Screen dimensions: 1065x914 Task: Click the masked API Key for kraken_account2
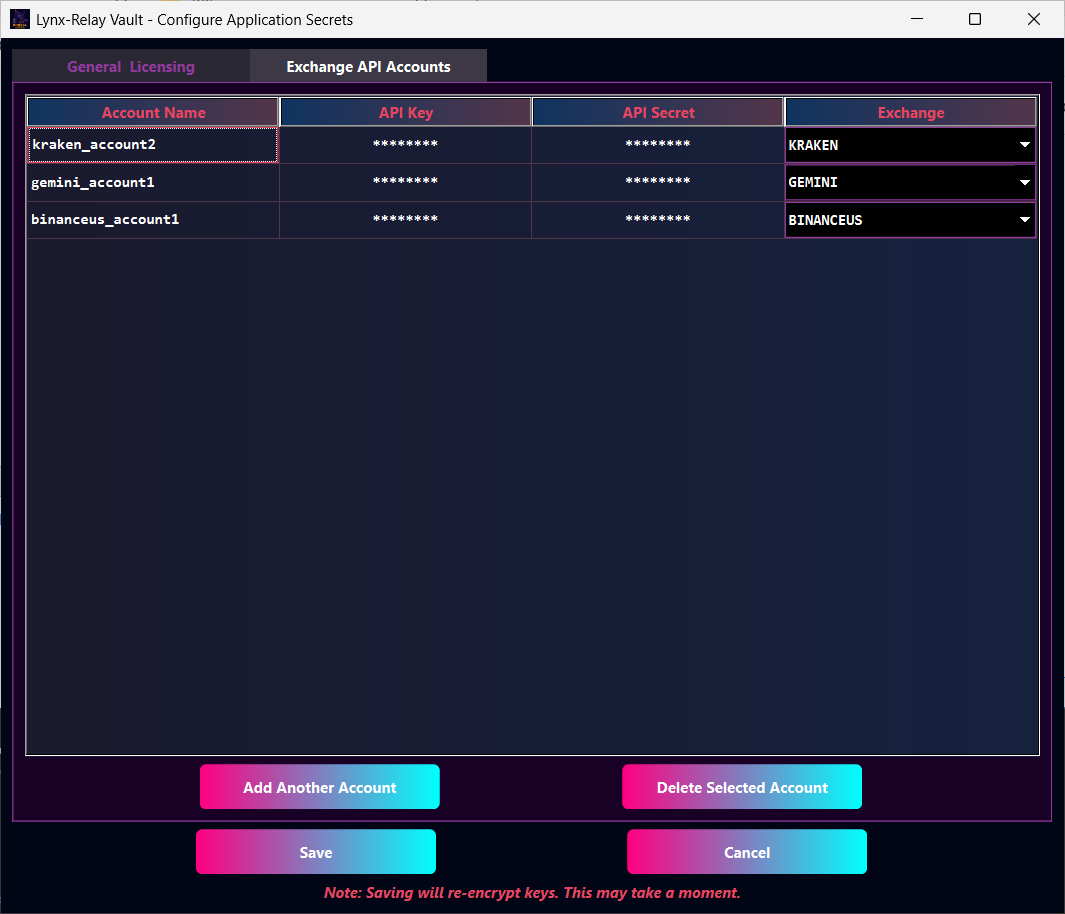[x=405, y=145]
